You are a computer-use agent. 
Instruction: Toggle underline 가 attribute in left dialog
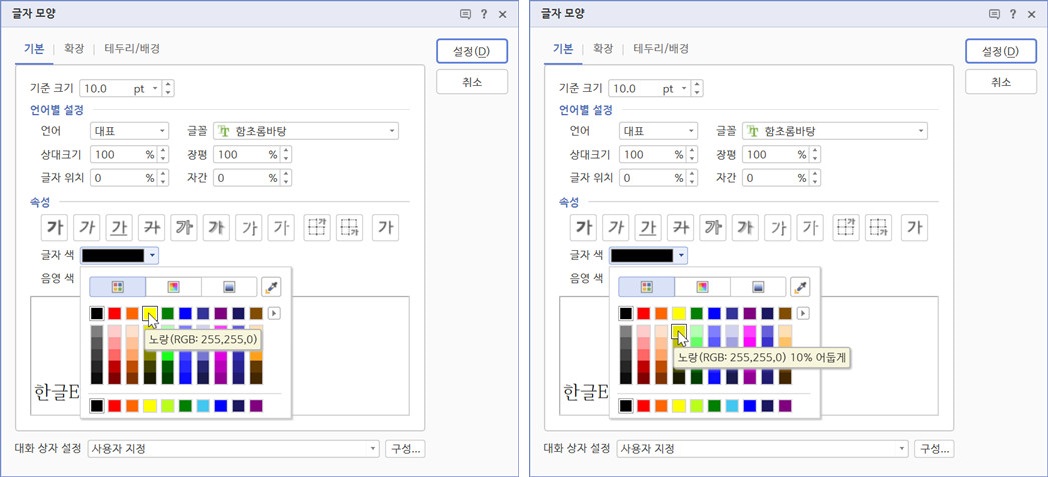[119, 228]
